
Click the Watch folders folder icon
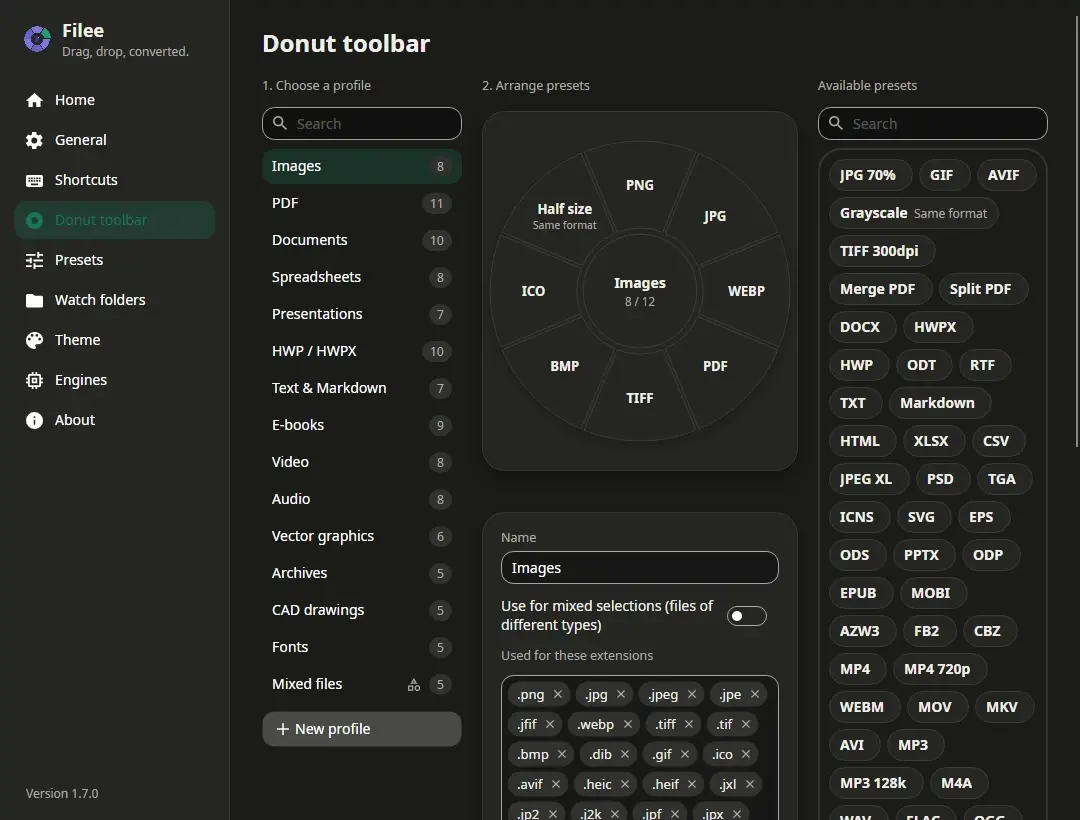click(x=34, y=300)
